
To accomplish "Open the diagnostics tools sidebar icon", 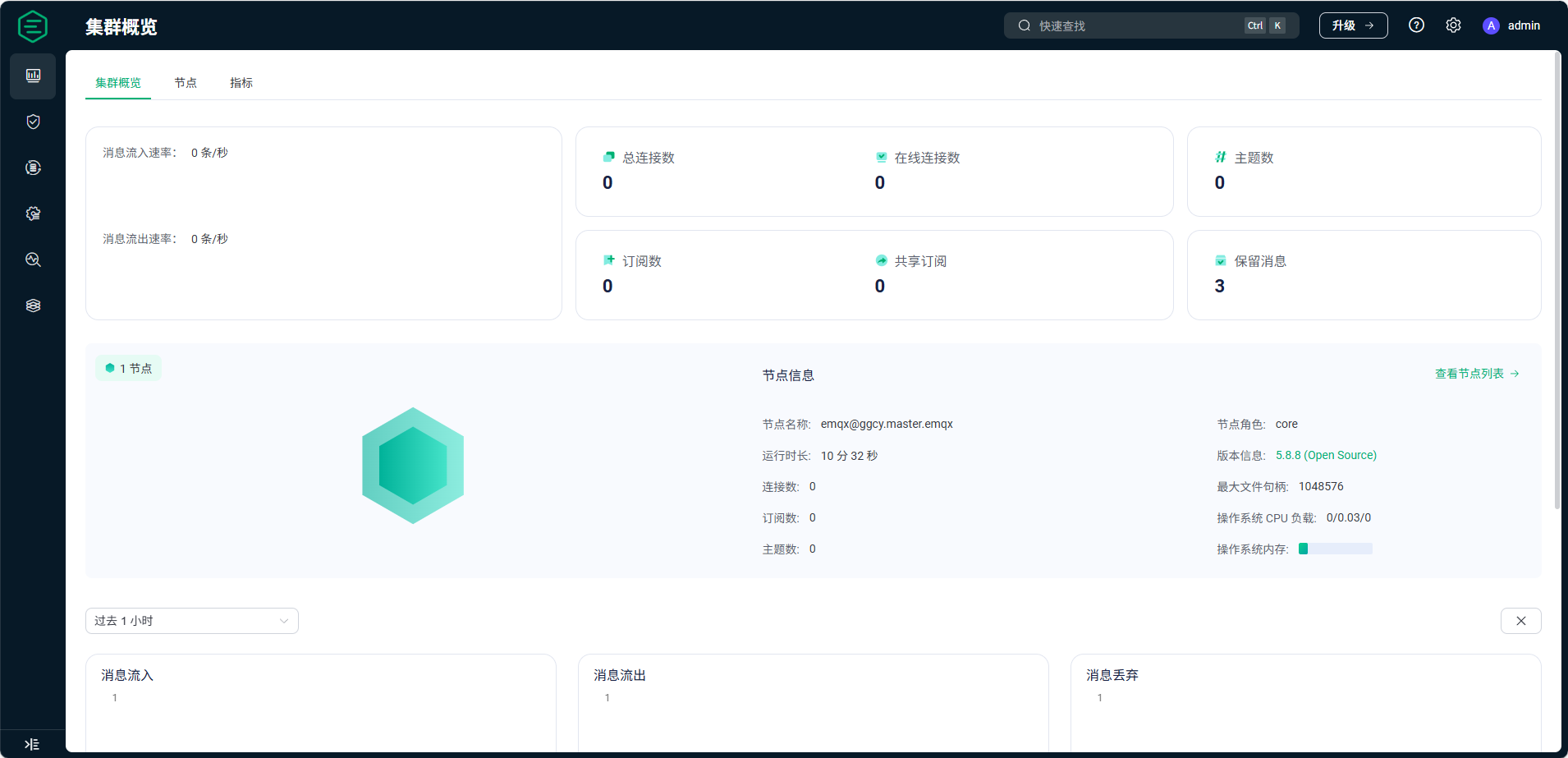I will (33, 260).
